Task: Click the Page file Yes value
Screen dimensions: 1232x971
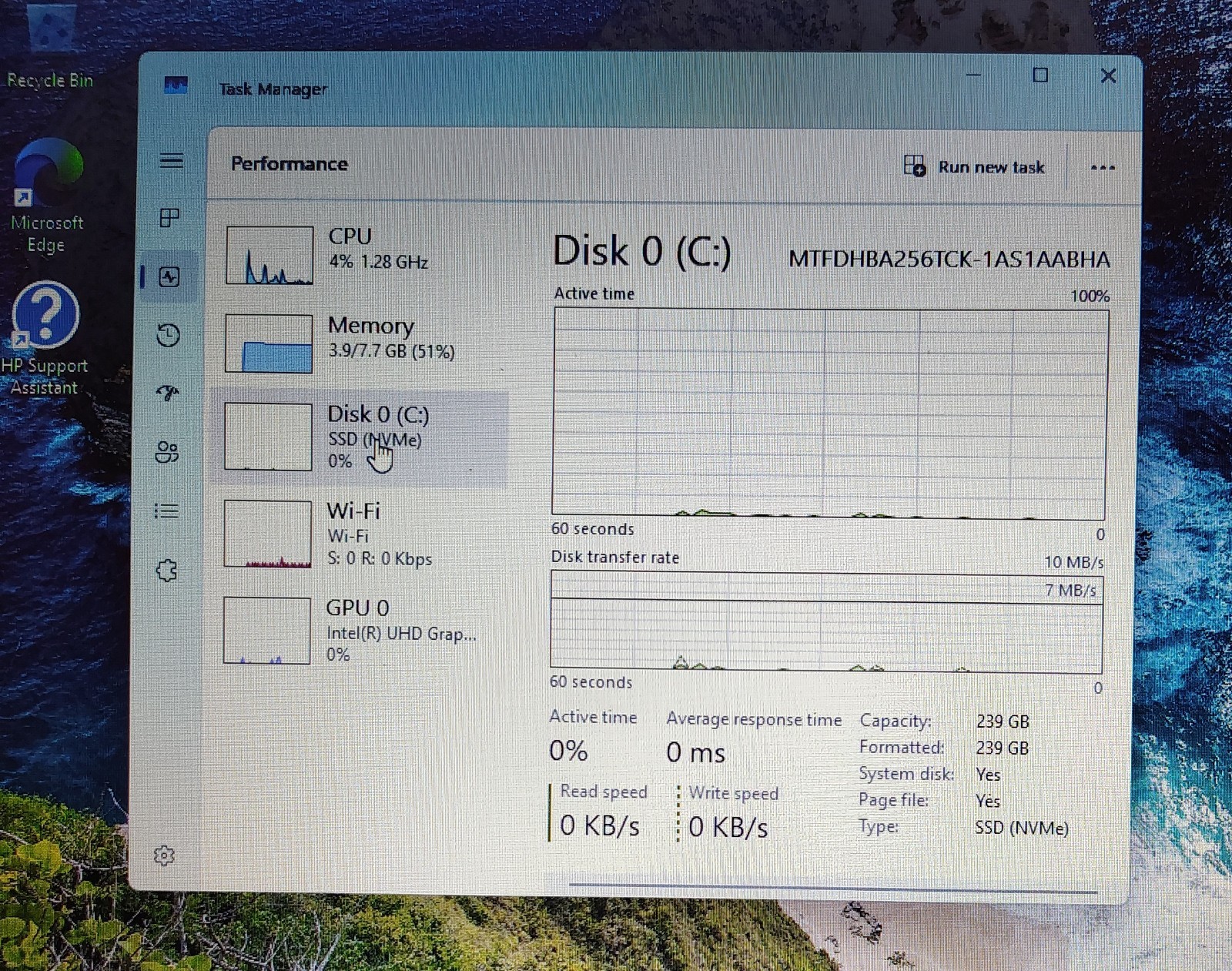Action: (988, 801)
